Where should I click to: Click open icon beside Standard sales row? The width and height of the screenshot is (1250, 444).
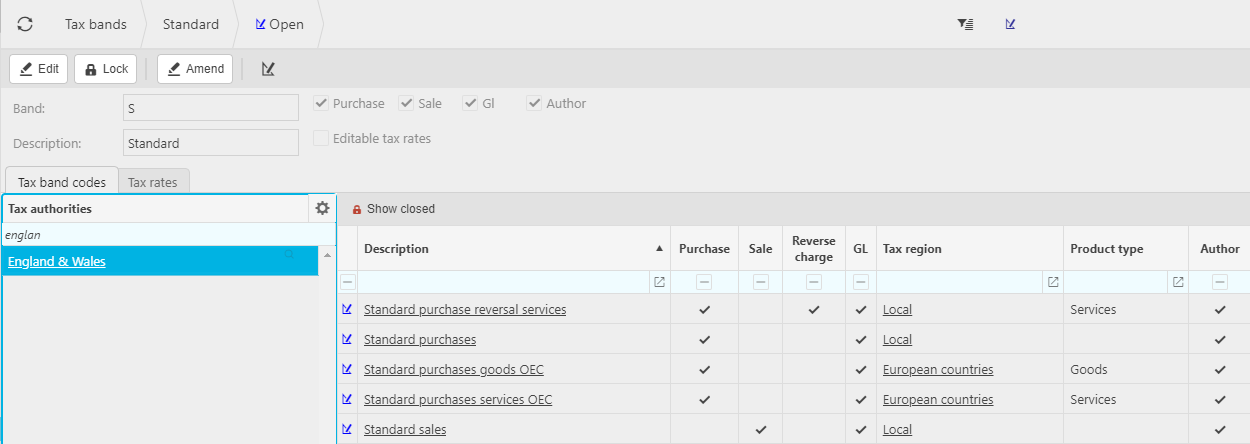coord(347,429)
